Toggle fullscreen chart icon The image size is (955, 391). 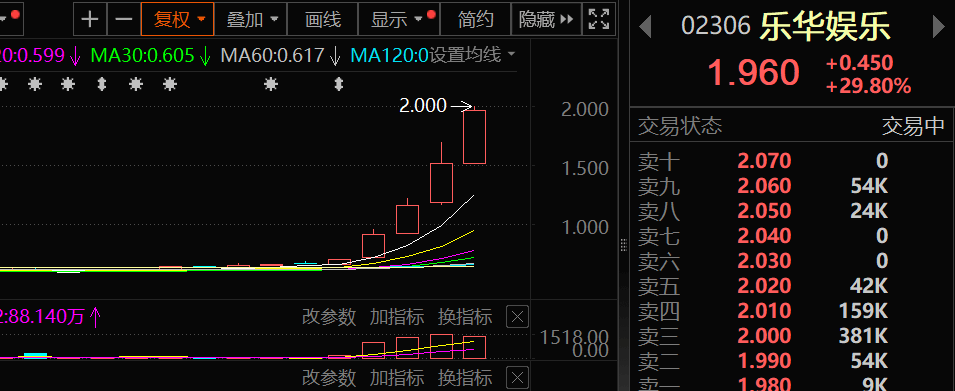(599, 19)
